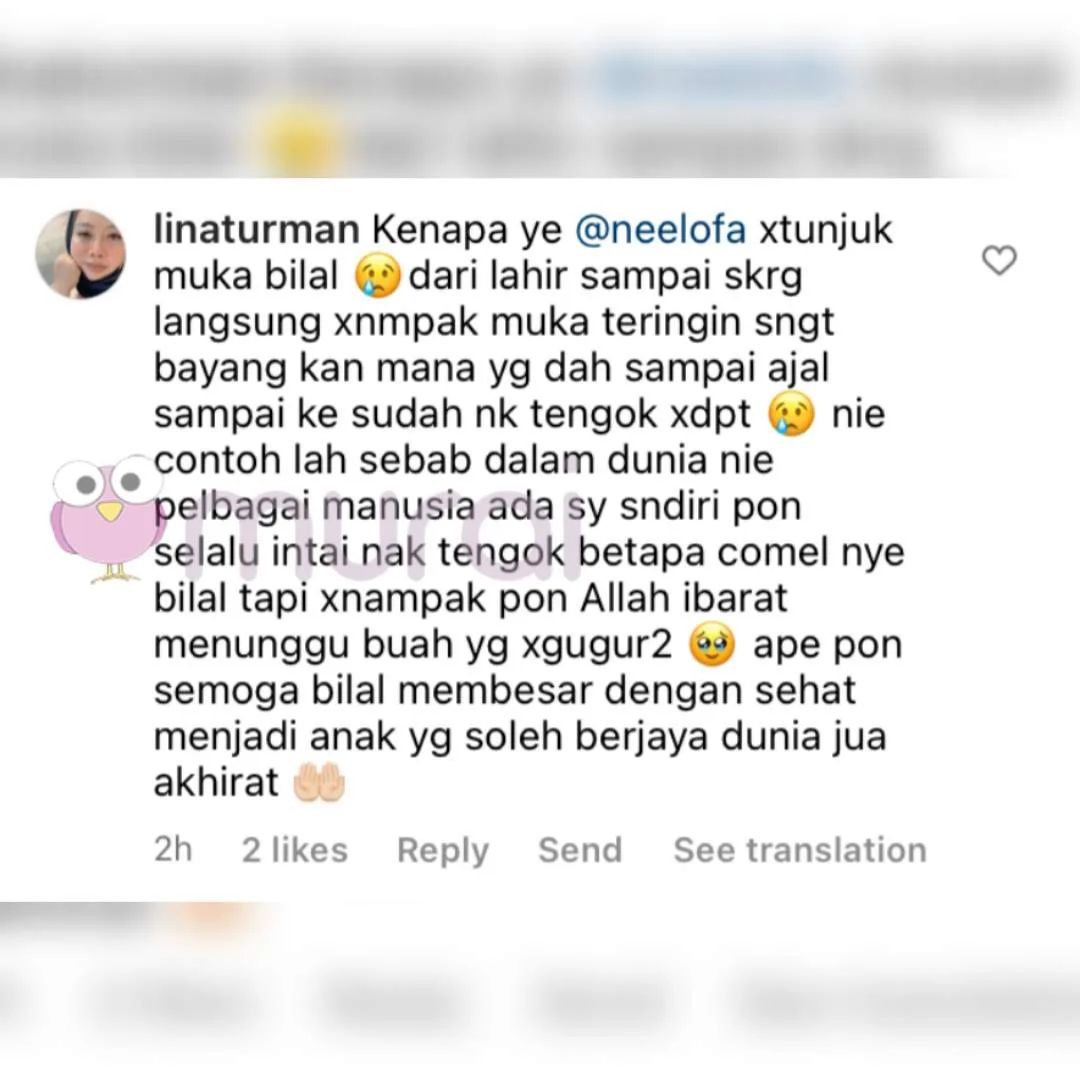Open the @neelofa mention
Screen dimensions: 1080x1080
tap(661, 229)
